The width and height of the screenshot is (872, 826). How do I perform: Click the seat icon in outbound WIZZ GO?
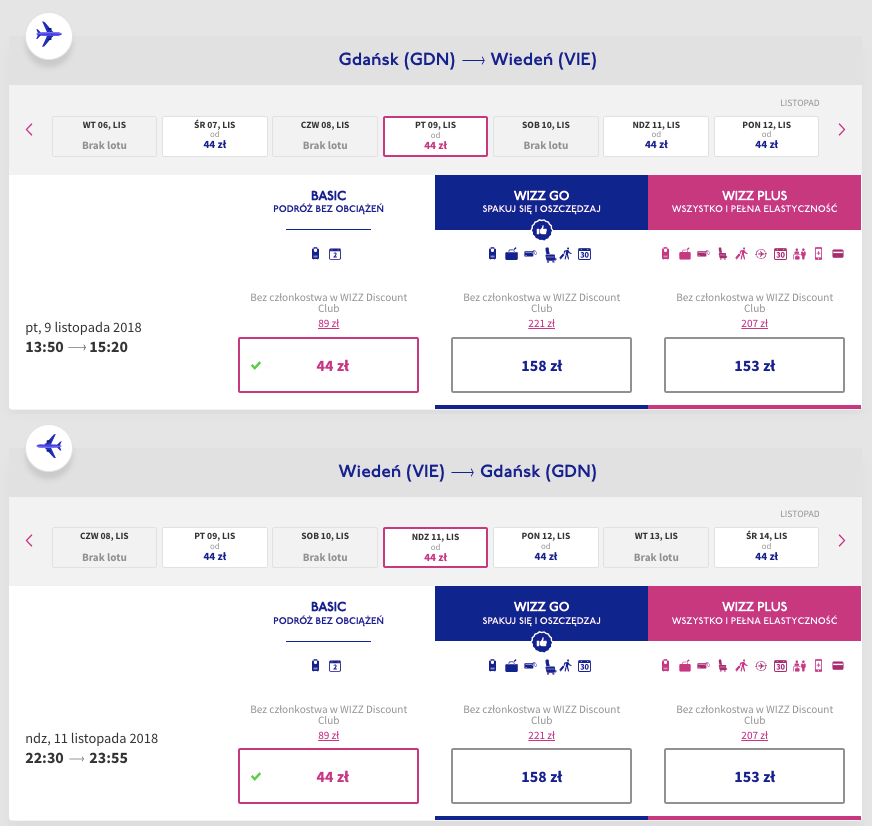click(550, 254)
